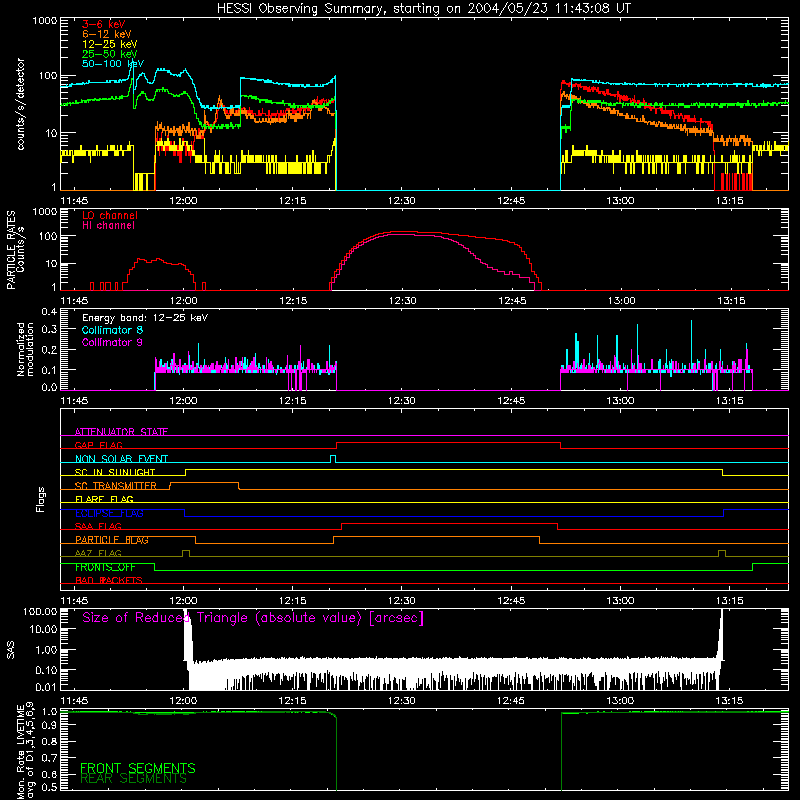This screenshot has height=800, width=800.
Task: Click 12:45 under the particle rates panel
Action: coord(511,301)
